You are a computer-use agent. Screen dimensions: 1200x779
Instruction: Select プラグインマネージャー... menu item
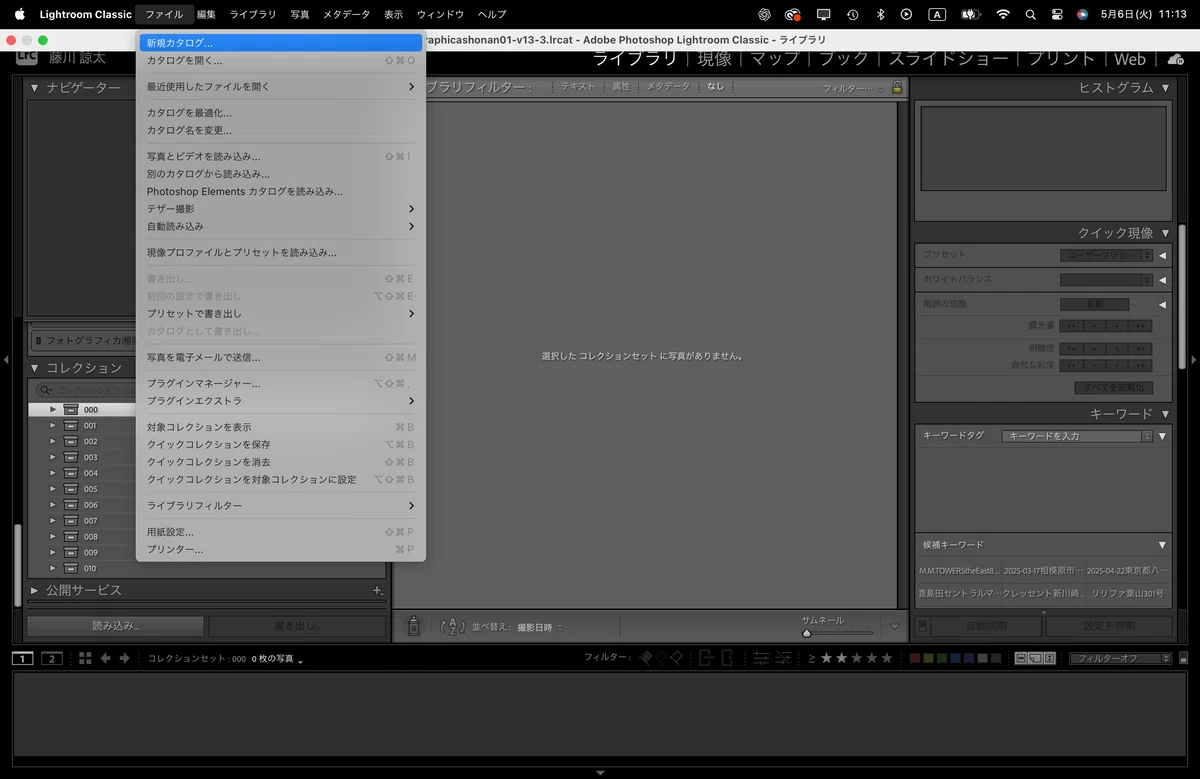click(280, 383)
